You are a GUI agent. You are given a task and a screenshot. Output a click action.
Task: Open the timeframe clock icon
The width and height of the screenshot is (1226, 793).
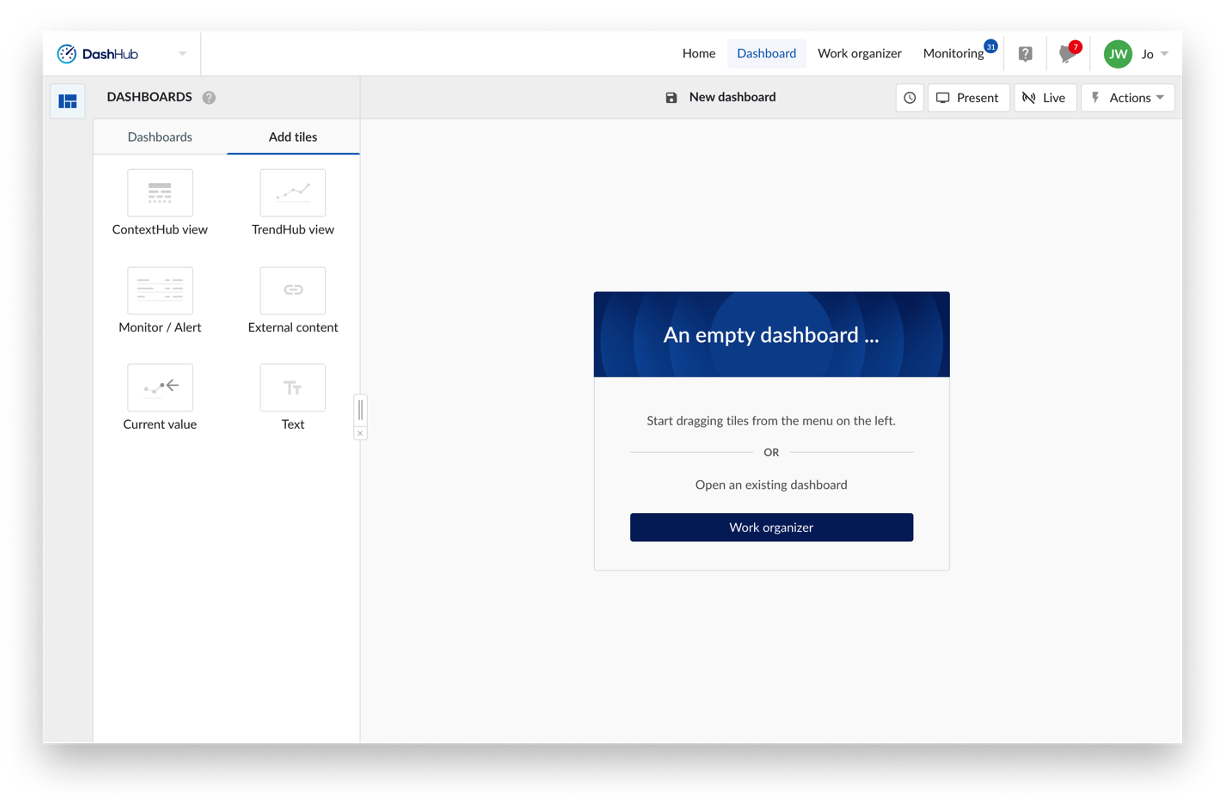(x=909, y=97)
